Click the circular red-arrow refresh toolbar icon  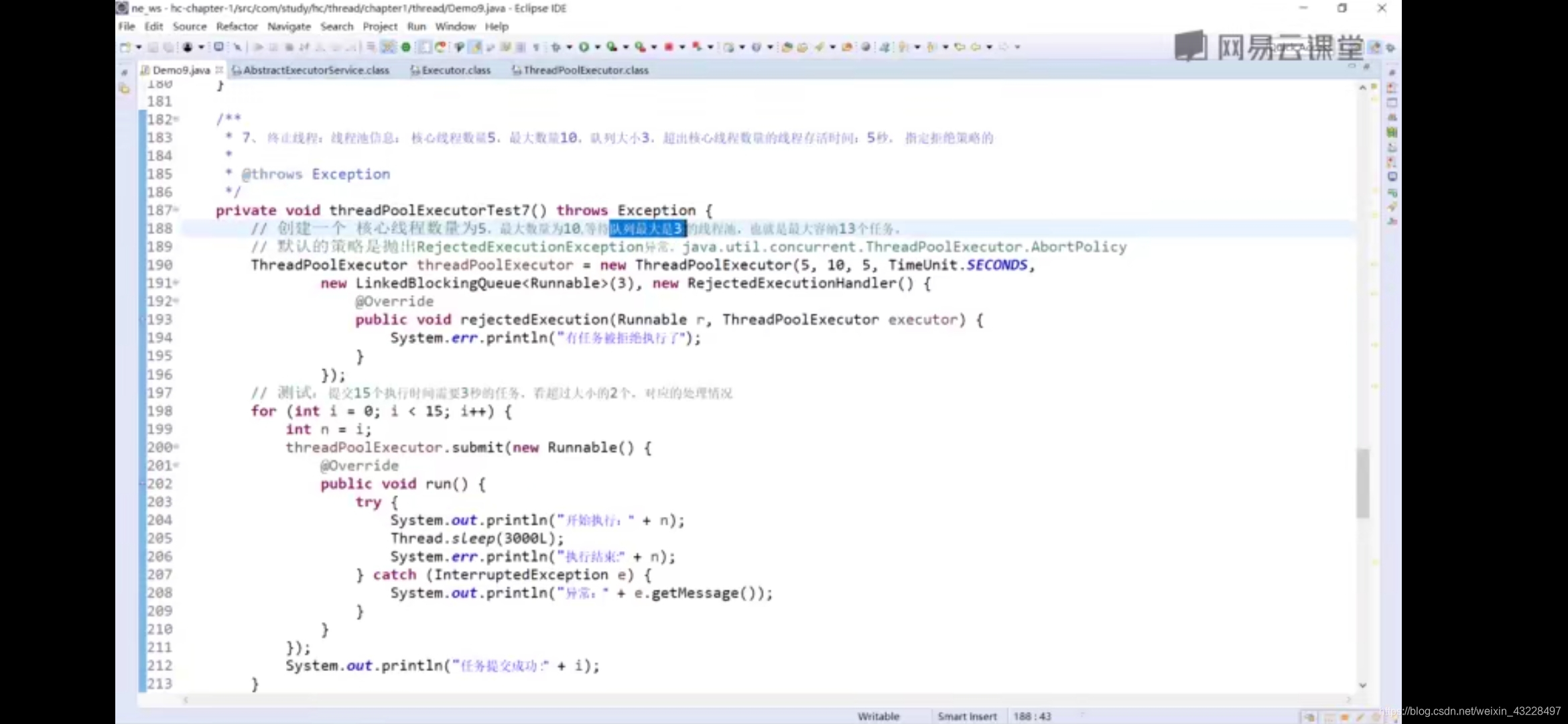coord(440,47)
